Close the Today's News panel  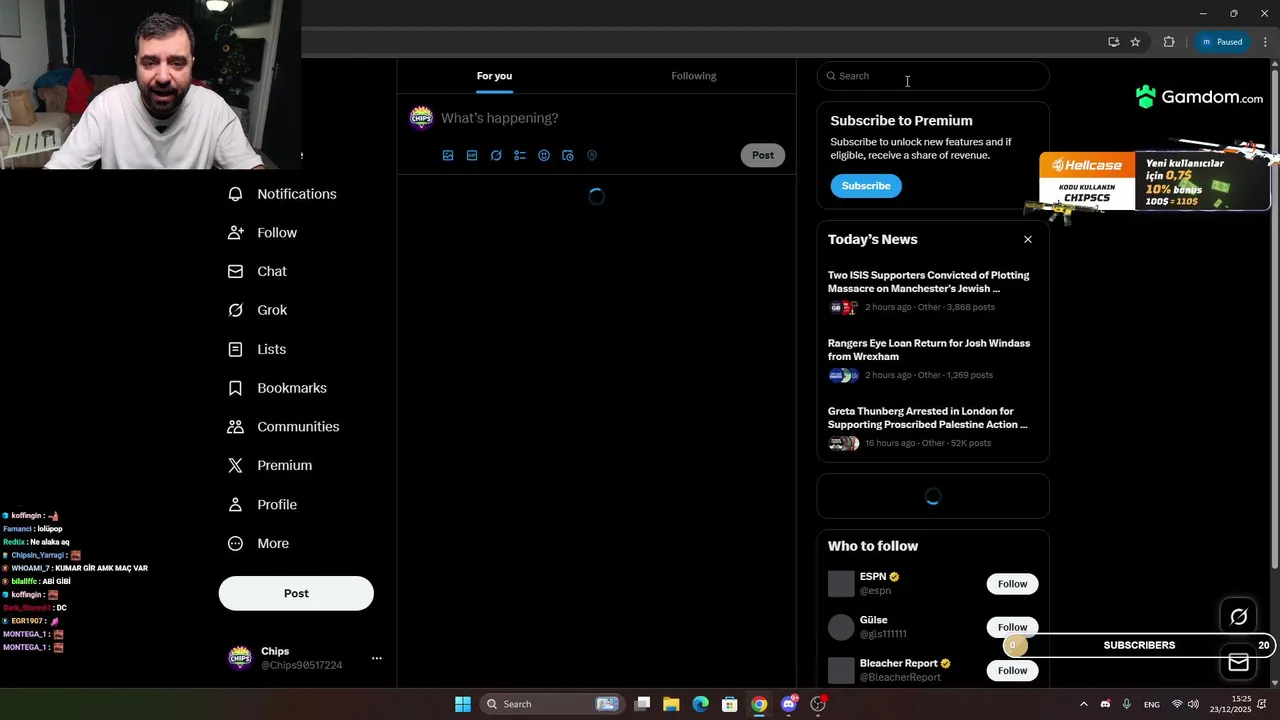point(1027,240)
